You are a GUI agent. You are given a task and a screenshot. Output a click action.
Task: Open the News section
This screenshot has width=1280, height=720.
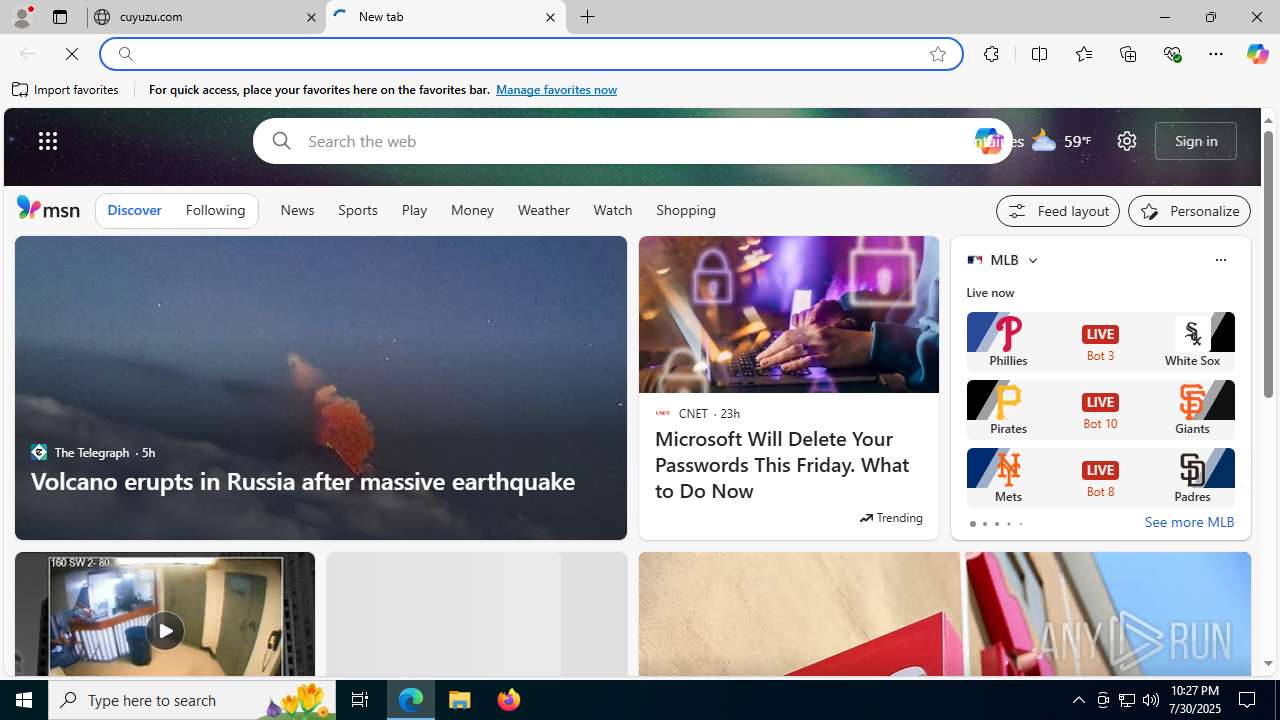(297, 211)
